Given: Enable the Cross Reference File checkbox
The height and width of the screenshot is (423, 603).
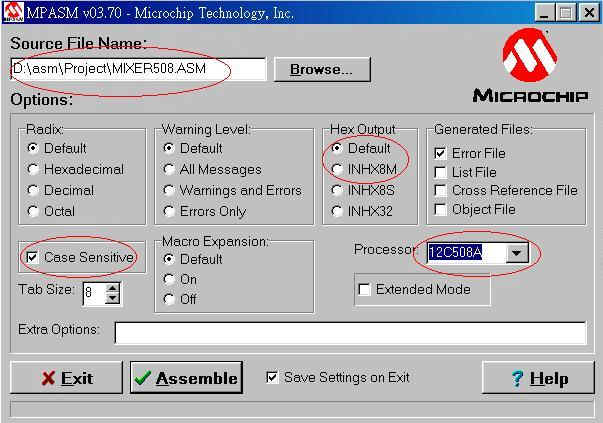Looking at the screenshot, I should 440,190.
